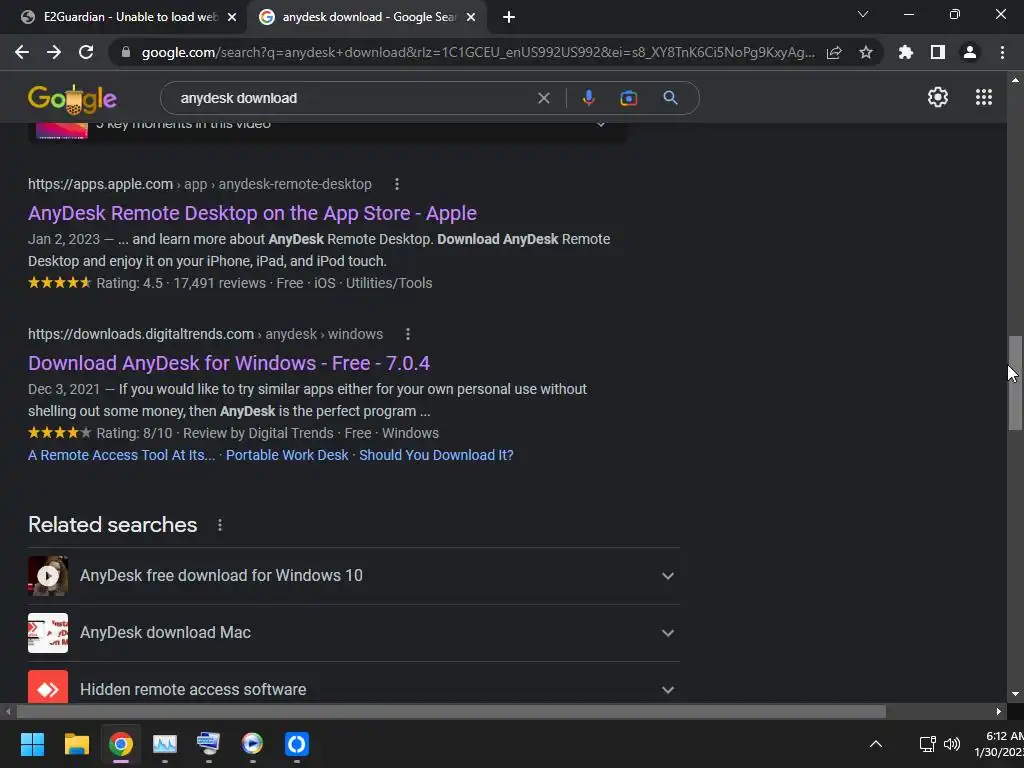Expand key moments in this video
The width and height of the screenshot is (1024, 768).
click(601, 124)
